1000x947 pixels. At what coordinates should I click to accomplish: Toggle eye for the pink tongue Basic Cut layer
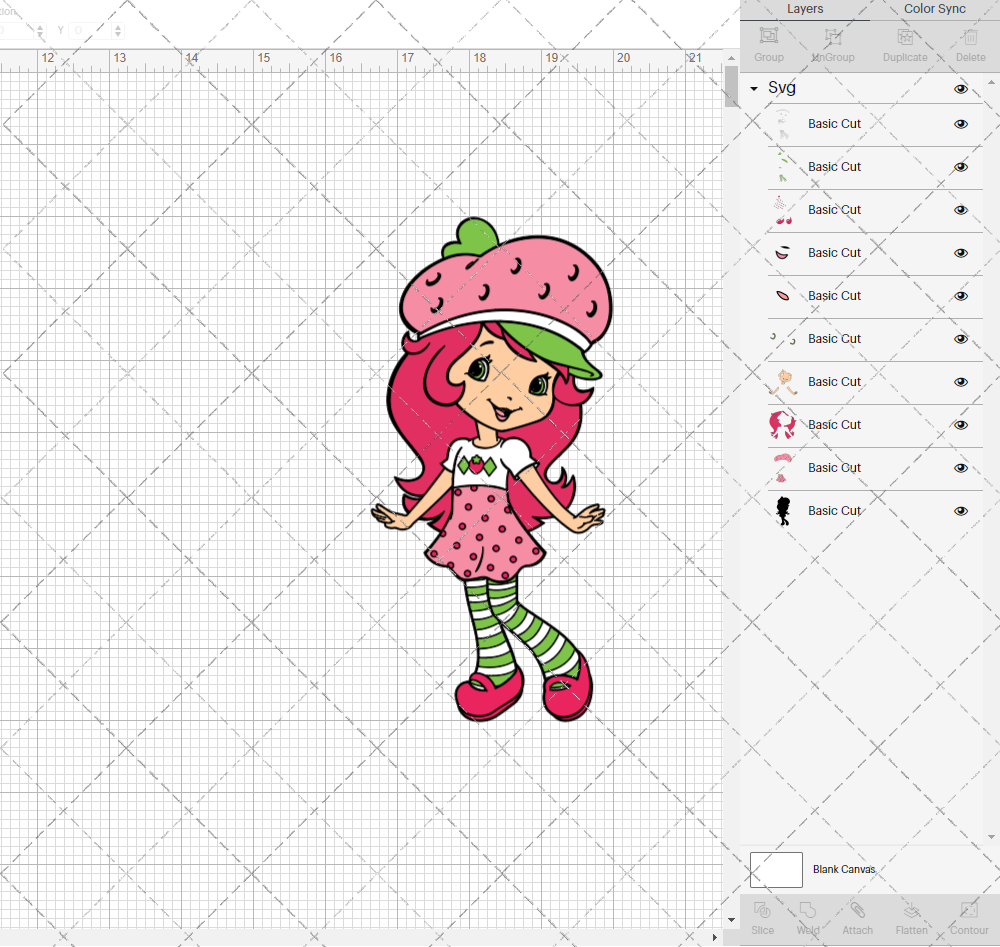pyautogui.click(x=960, y=296)
